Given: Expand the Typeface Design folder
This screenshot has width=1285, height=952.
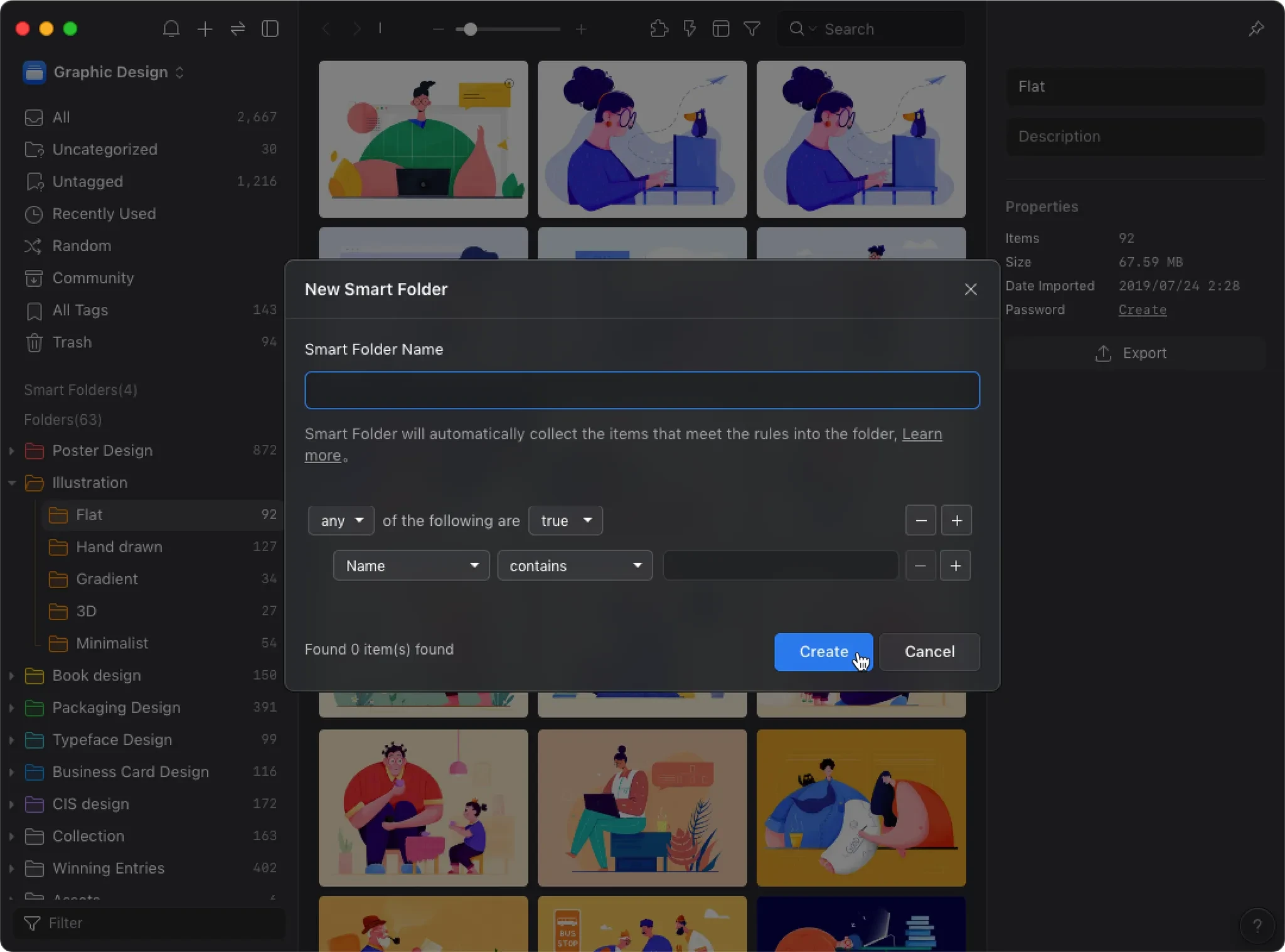Looking at the screenshot, I should pyautogui.click(x=11, y=740).
